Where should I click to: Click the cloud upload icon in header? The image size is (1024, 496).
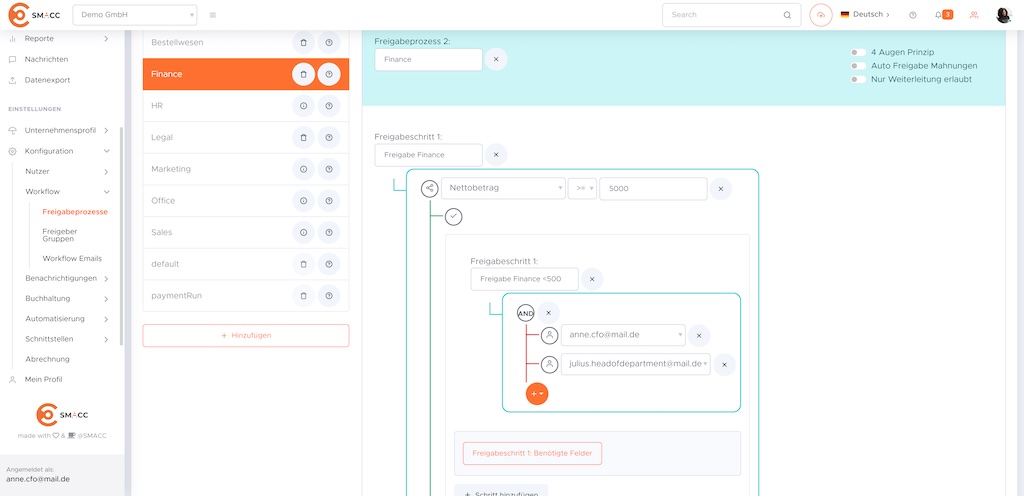(821, 15)
